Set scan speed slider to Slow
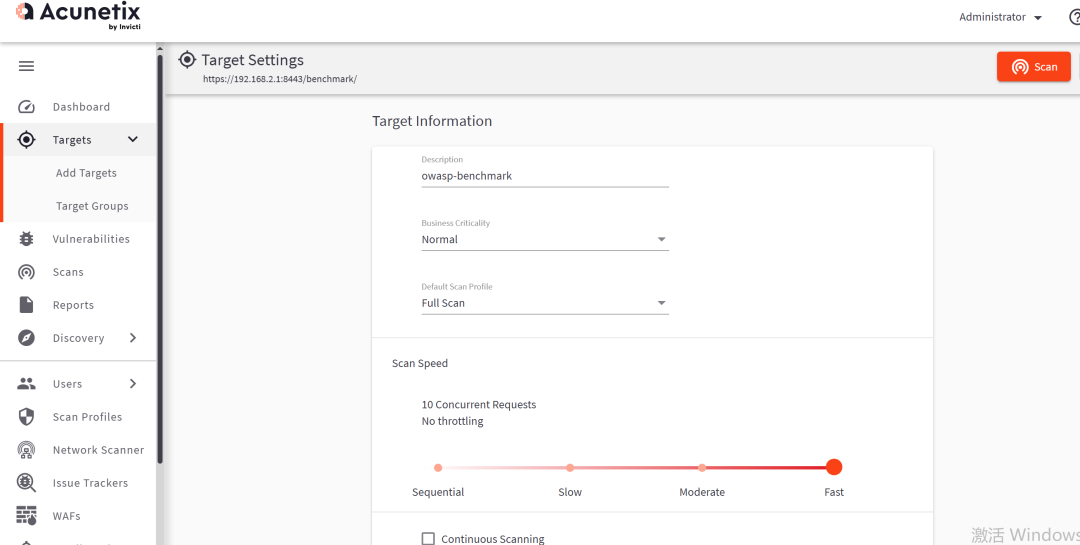 [570, 468]
